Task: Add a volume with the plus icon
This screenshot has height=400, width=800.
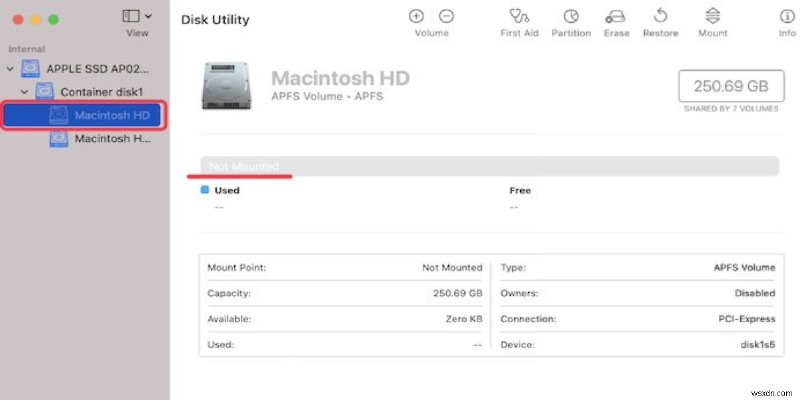Action: tap(416, 16)
